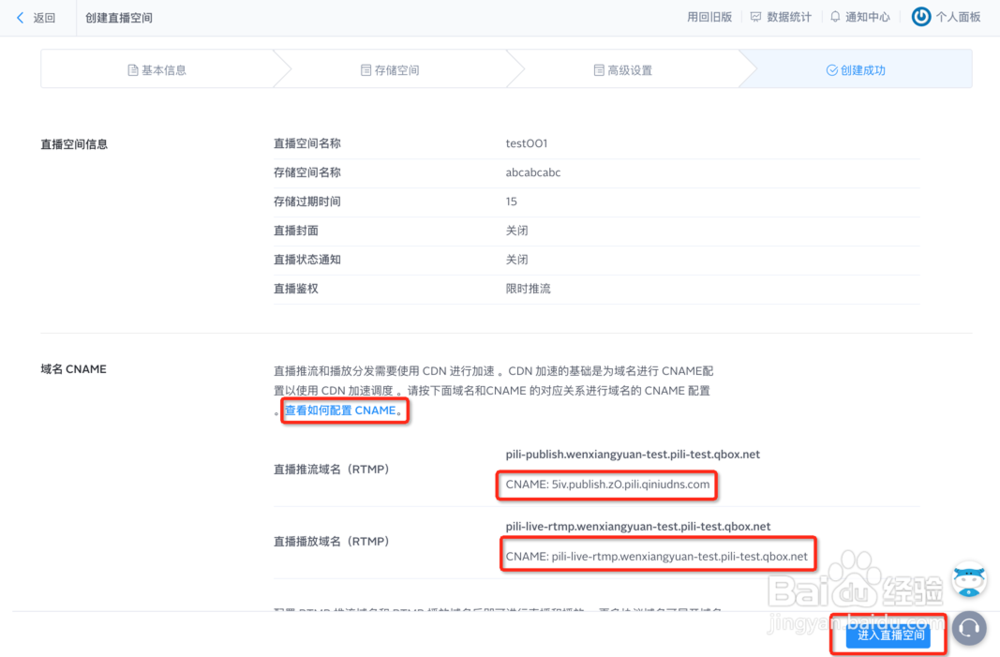
Task: Select the highlighted publish CNAME value
Action: [607, 485]
